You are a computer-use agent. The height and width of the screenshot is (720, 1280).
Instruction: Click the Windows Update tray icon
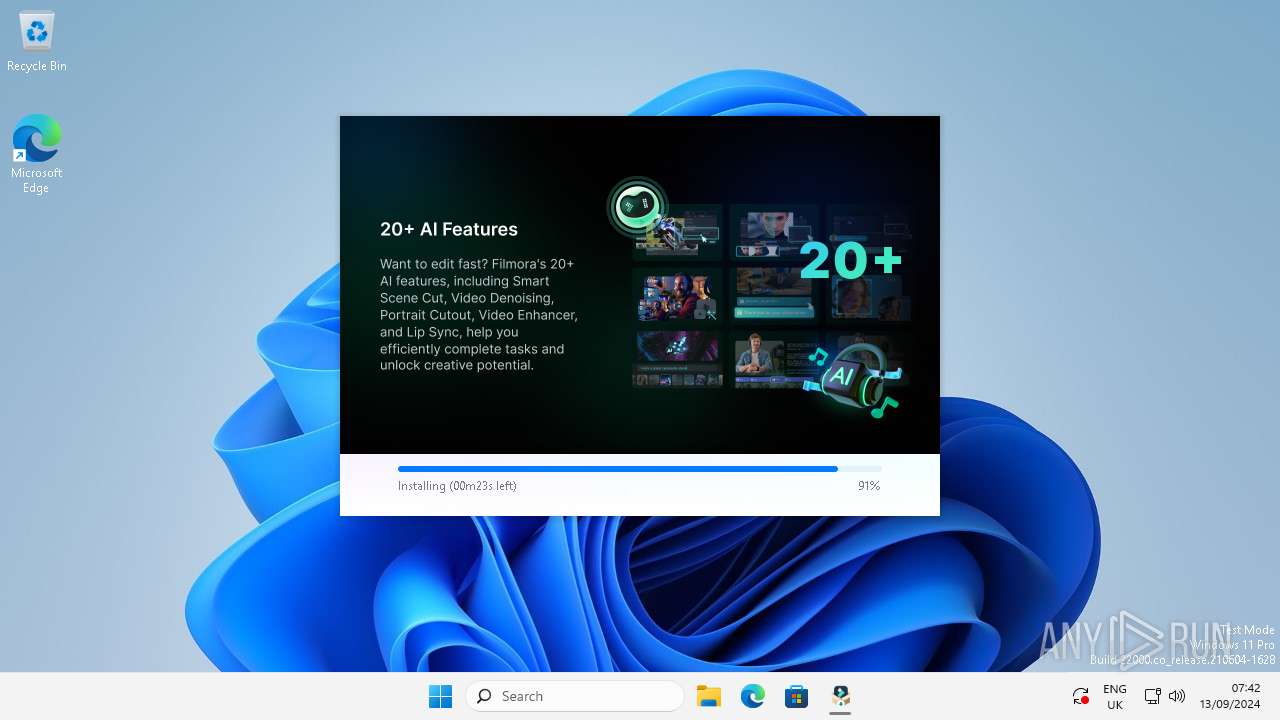click(x=1080, y=696)
